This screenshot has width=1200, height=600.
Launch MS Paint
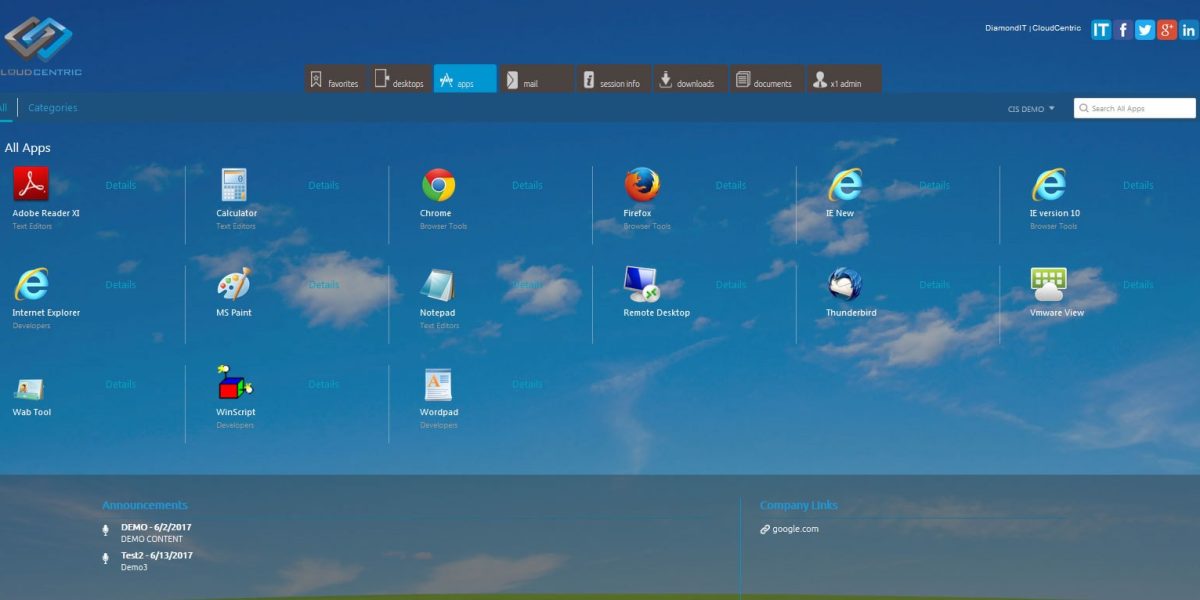pyautogui.click(x=233, y=285)
